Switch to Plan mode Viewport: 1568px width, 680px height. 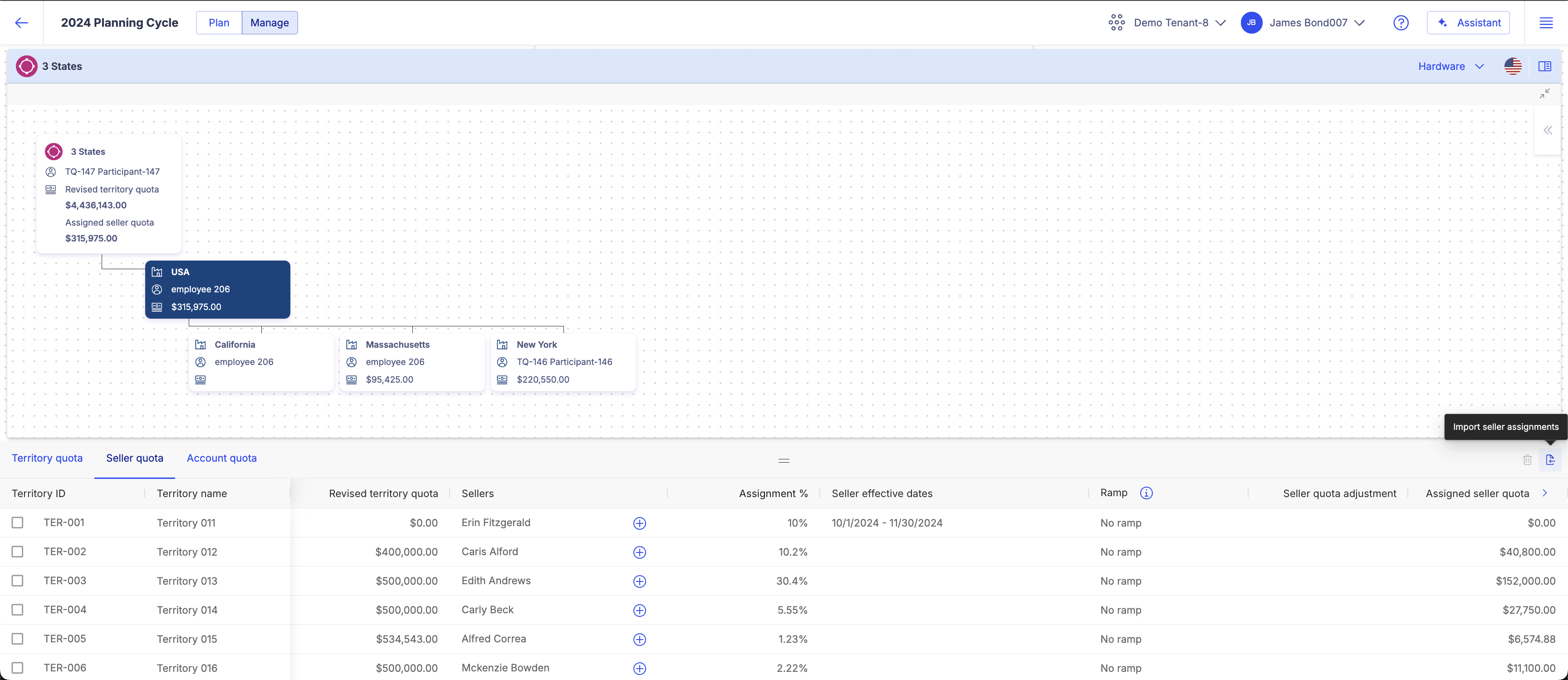click(x=219, y=23)
